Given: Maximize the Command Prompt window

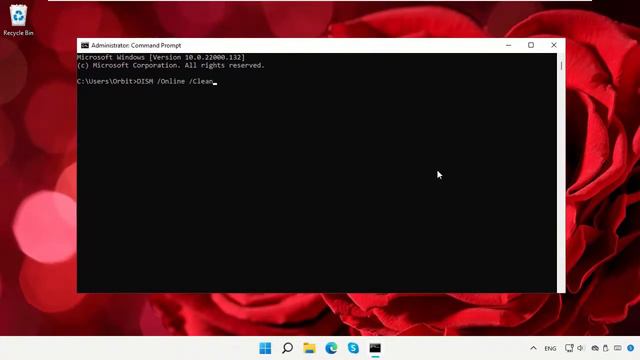Looking at the screenshot, I should tap(531, 45).
